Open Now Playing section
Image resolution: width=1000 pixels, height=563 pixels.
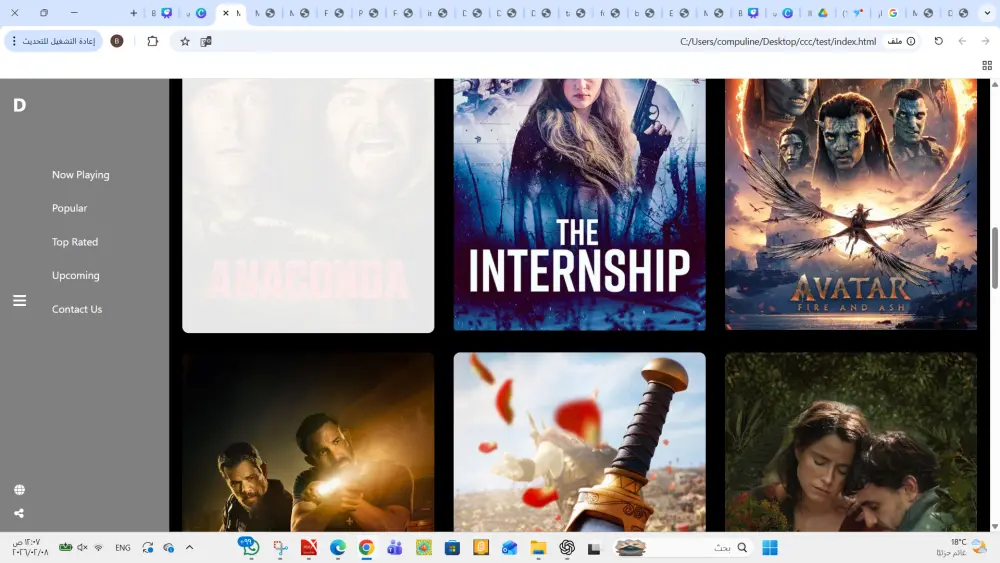tap(80, 175)
